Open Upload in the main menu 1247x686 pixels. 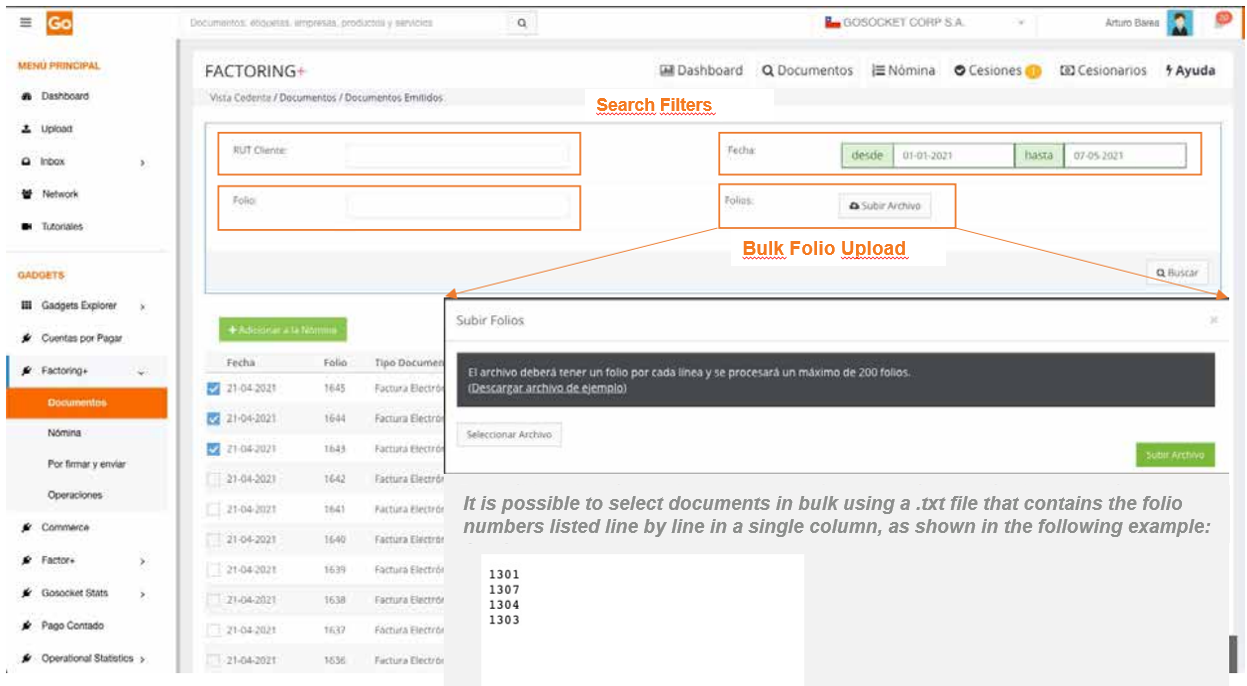coord(56,129)
